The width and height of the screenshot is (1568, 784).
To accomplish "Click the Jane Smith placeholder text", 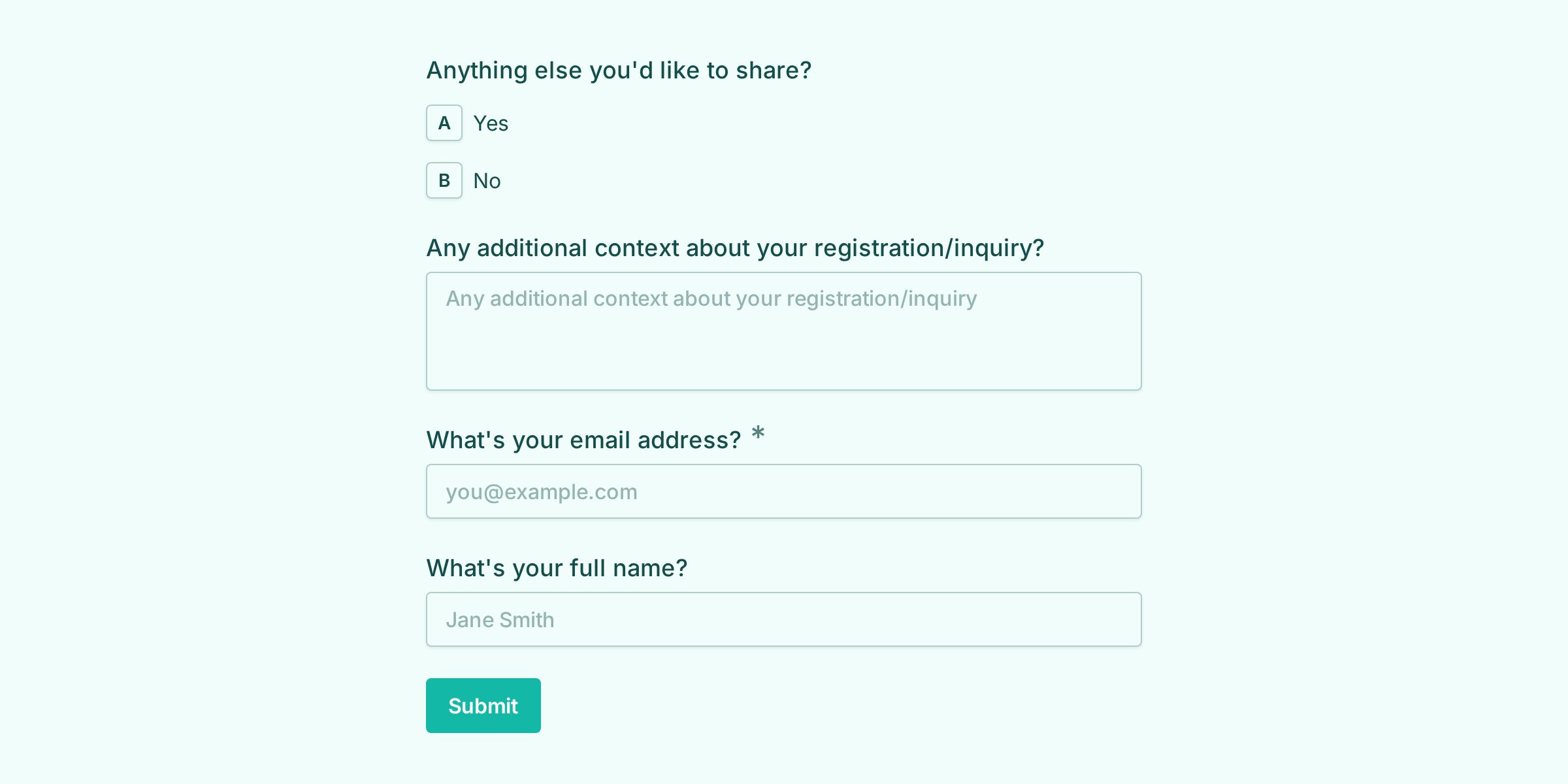I will pos(500,619).
